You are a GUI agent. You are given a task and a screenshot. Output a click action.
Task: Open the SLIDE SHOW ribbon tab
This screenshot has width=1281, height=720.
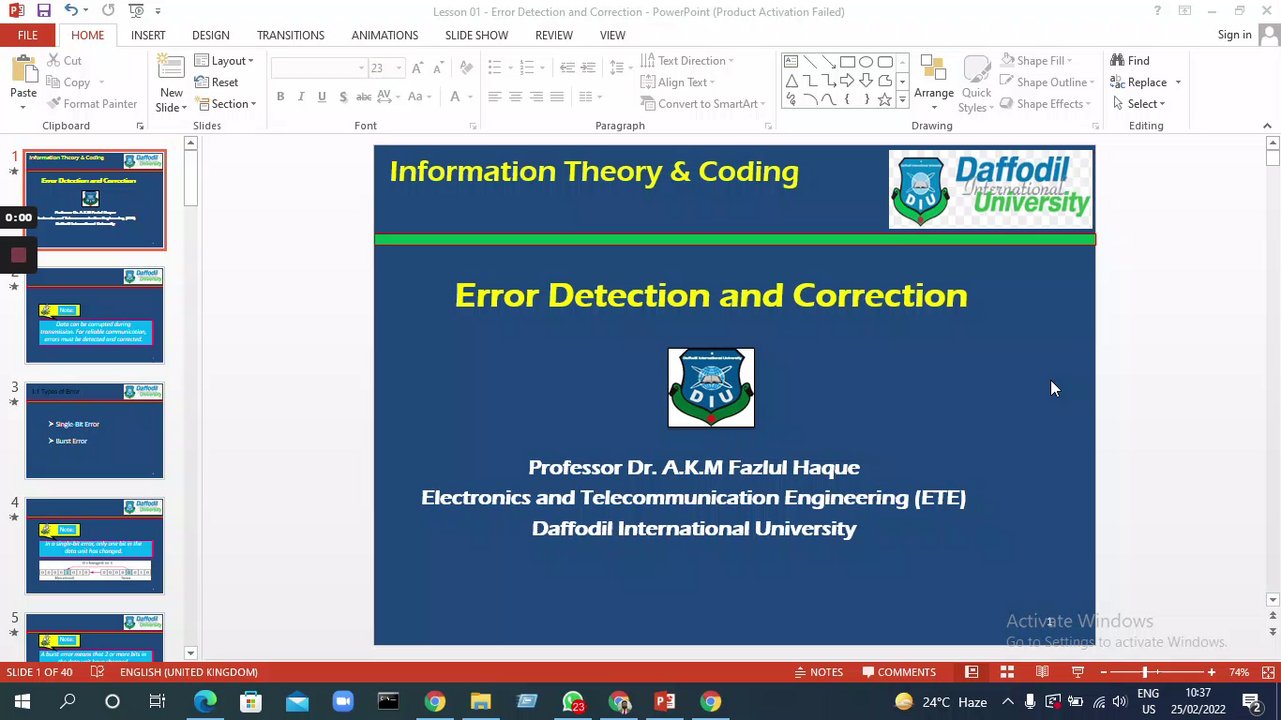pyautogui.click(x=476, y=35)
